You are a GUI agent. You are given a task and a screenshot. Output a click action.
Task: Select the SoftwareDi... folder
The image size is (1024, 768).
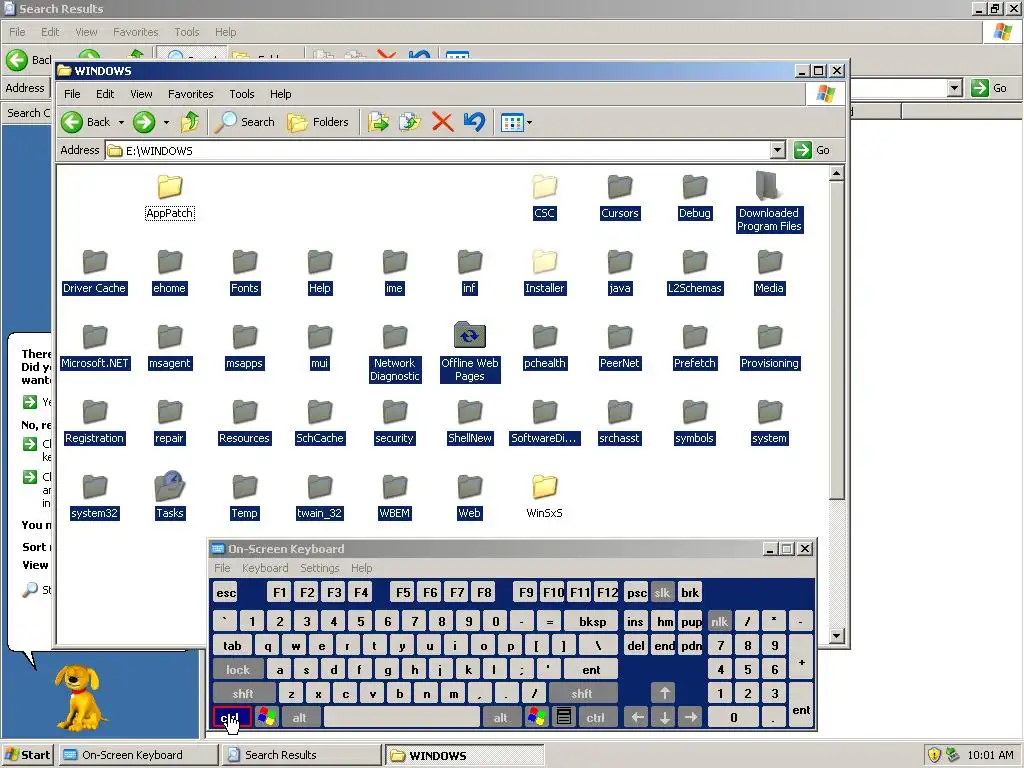tap(545, 422)
